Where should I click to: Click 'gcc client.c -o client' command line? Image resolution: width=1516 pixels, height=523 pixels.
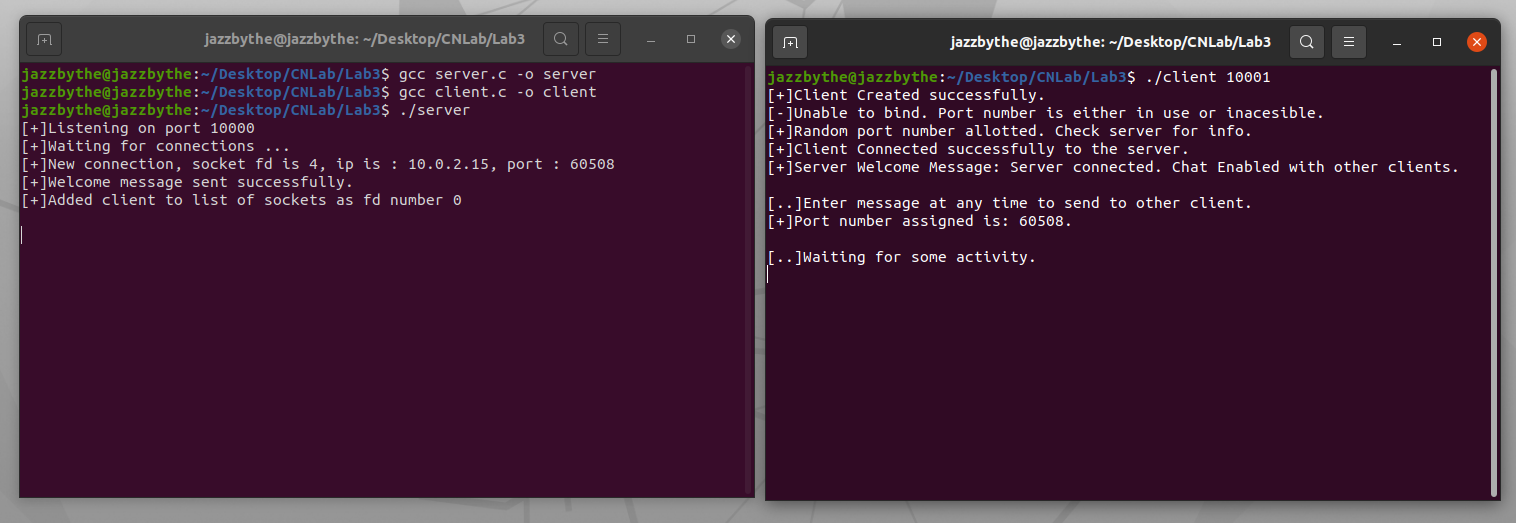click(308, 92)
